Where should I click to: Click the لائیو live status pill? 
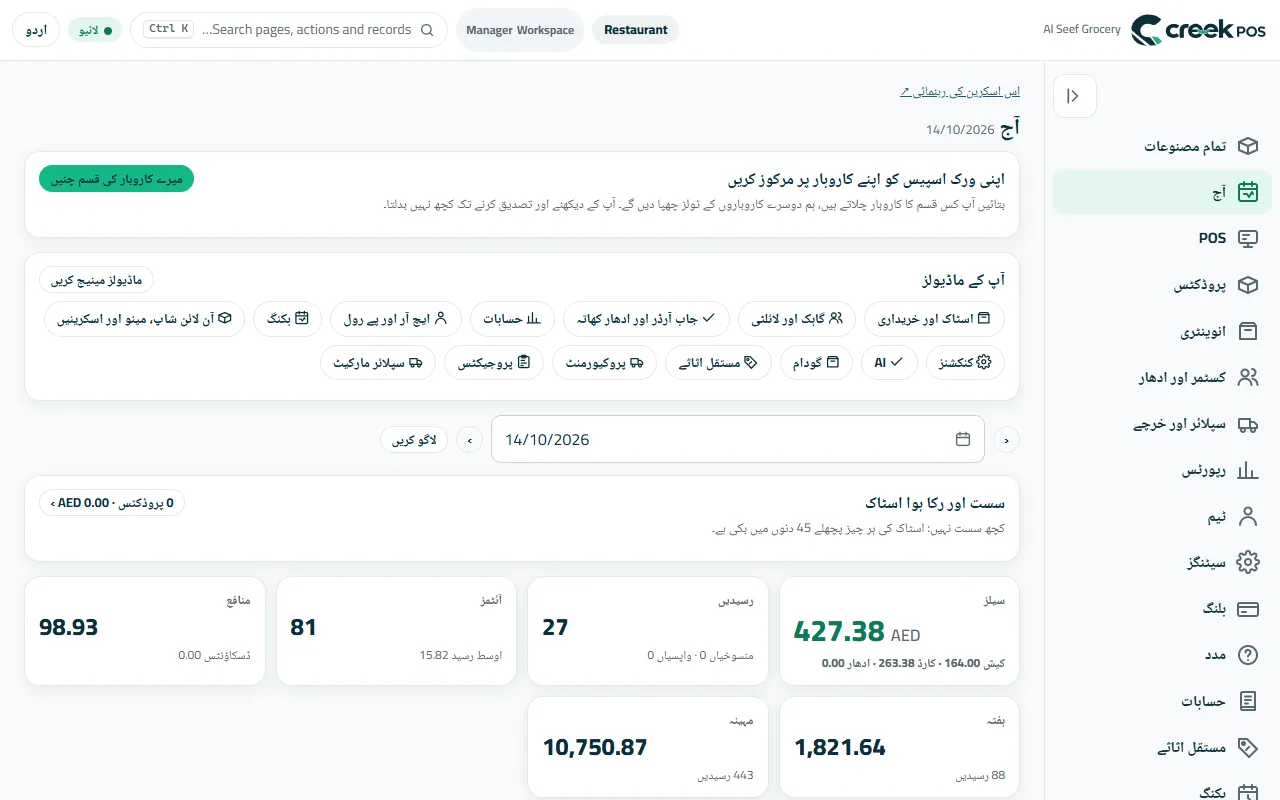point(95,30)
